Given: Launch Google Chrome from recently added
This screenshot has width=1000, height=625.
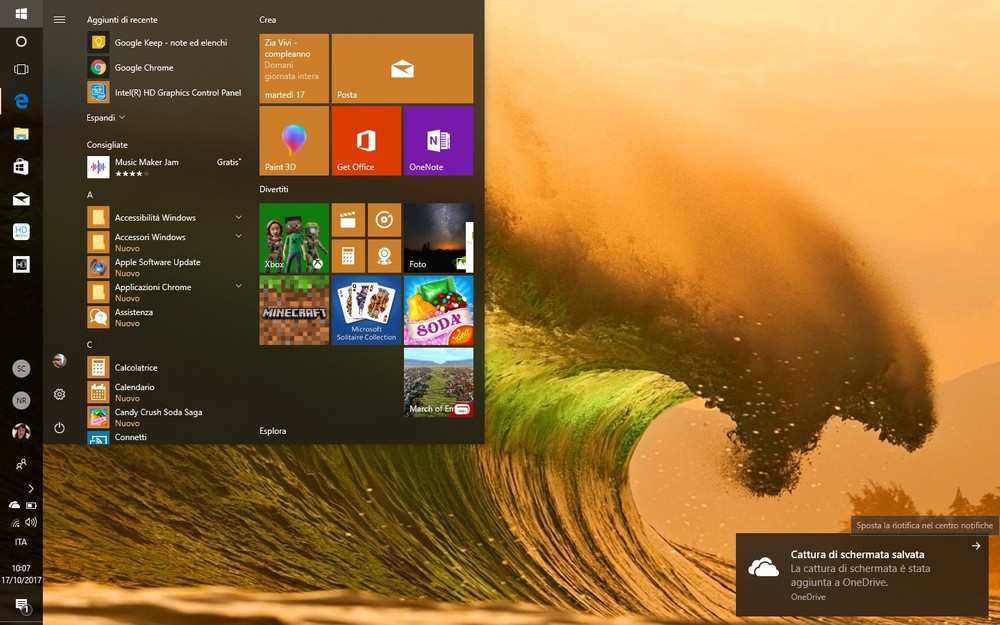Looking at the screenshot, I should pos(143,68).
